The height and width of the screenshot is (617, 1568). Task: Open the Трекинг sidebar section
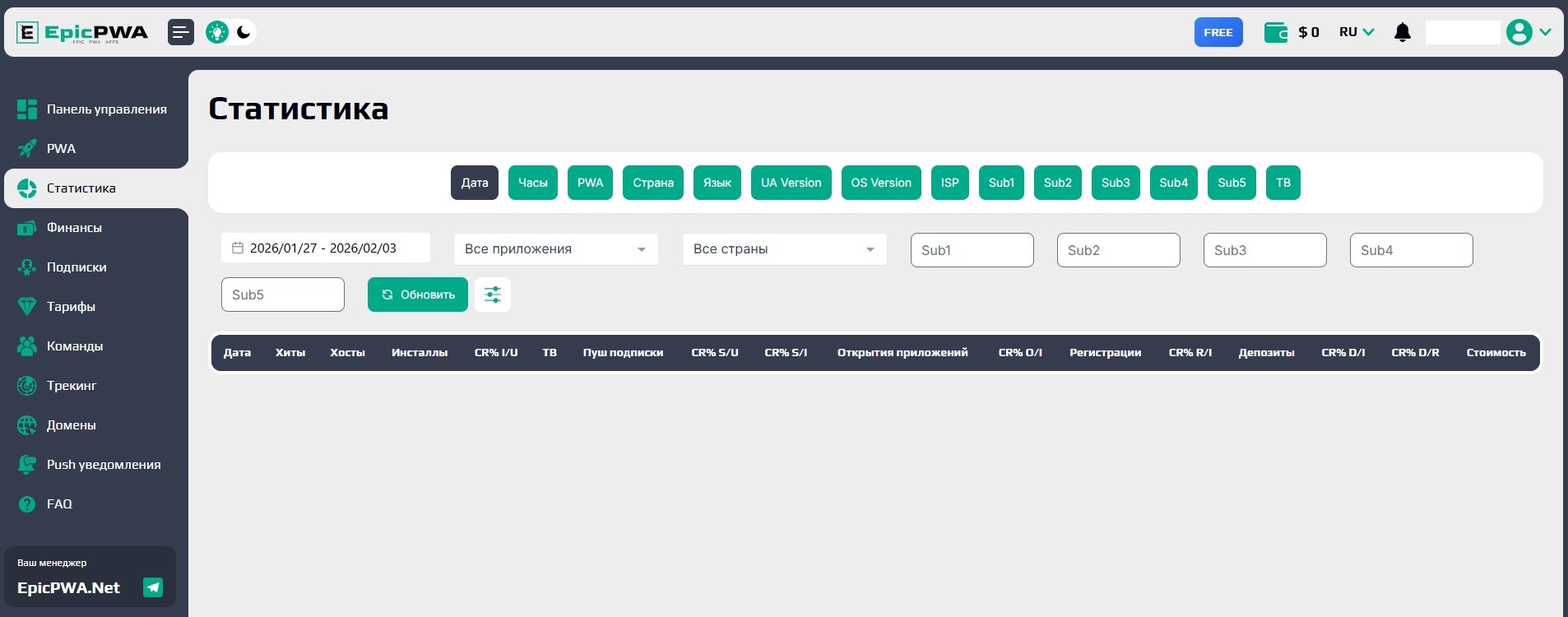pos(72,386)
